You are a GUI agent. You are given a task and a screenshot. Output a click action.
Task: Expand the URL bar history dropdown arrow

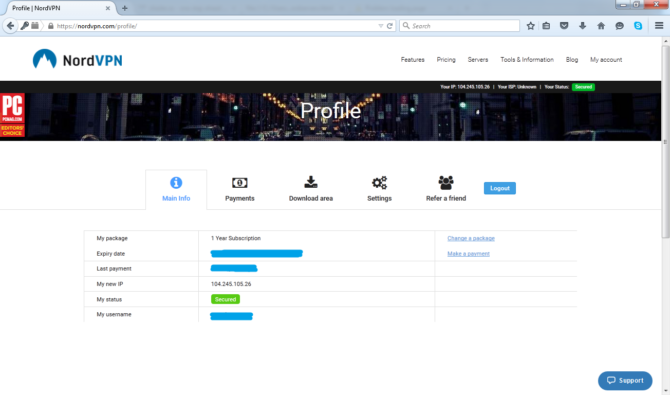tap(381, 26)
